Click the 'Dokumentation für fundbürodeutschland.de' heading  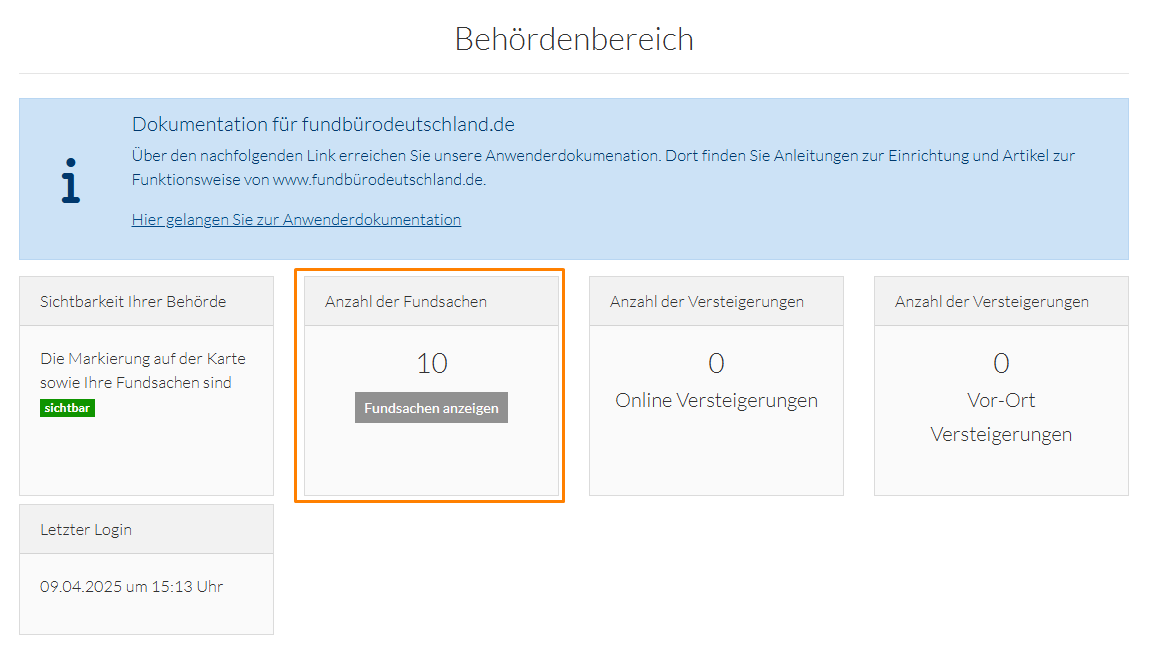(323, 125)
